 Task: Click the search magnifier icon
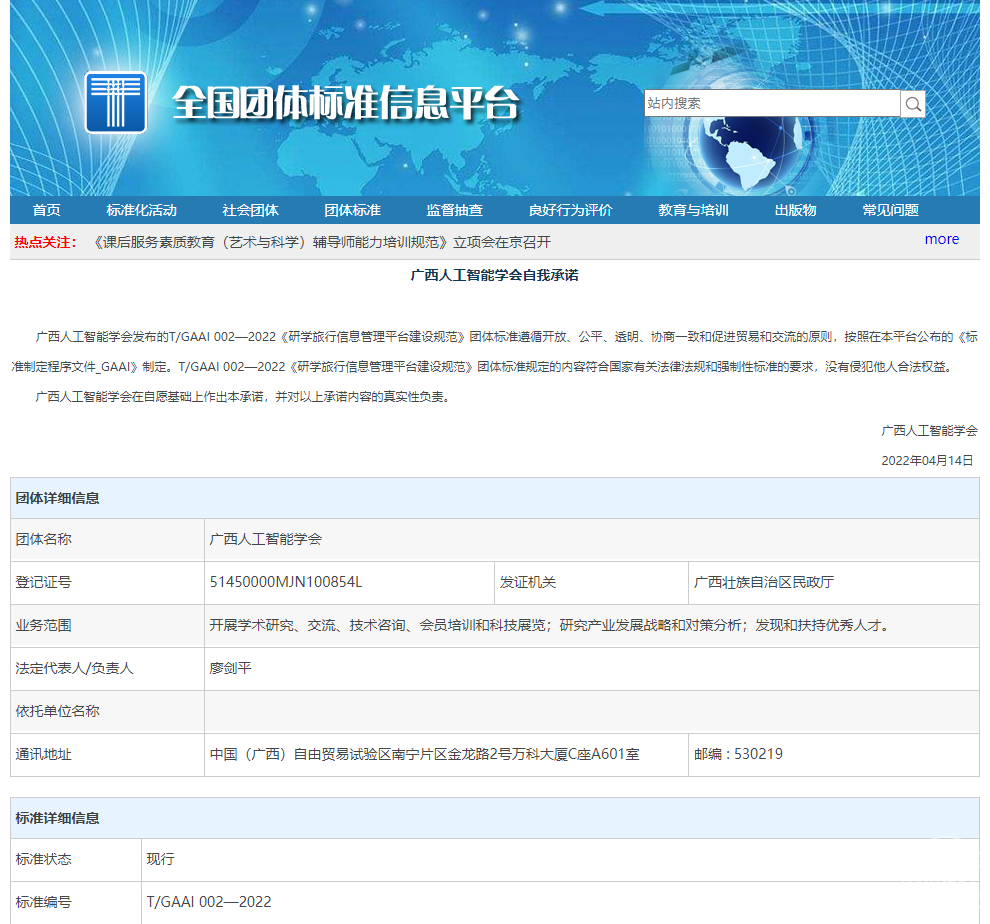coord(913,104)
